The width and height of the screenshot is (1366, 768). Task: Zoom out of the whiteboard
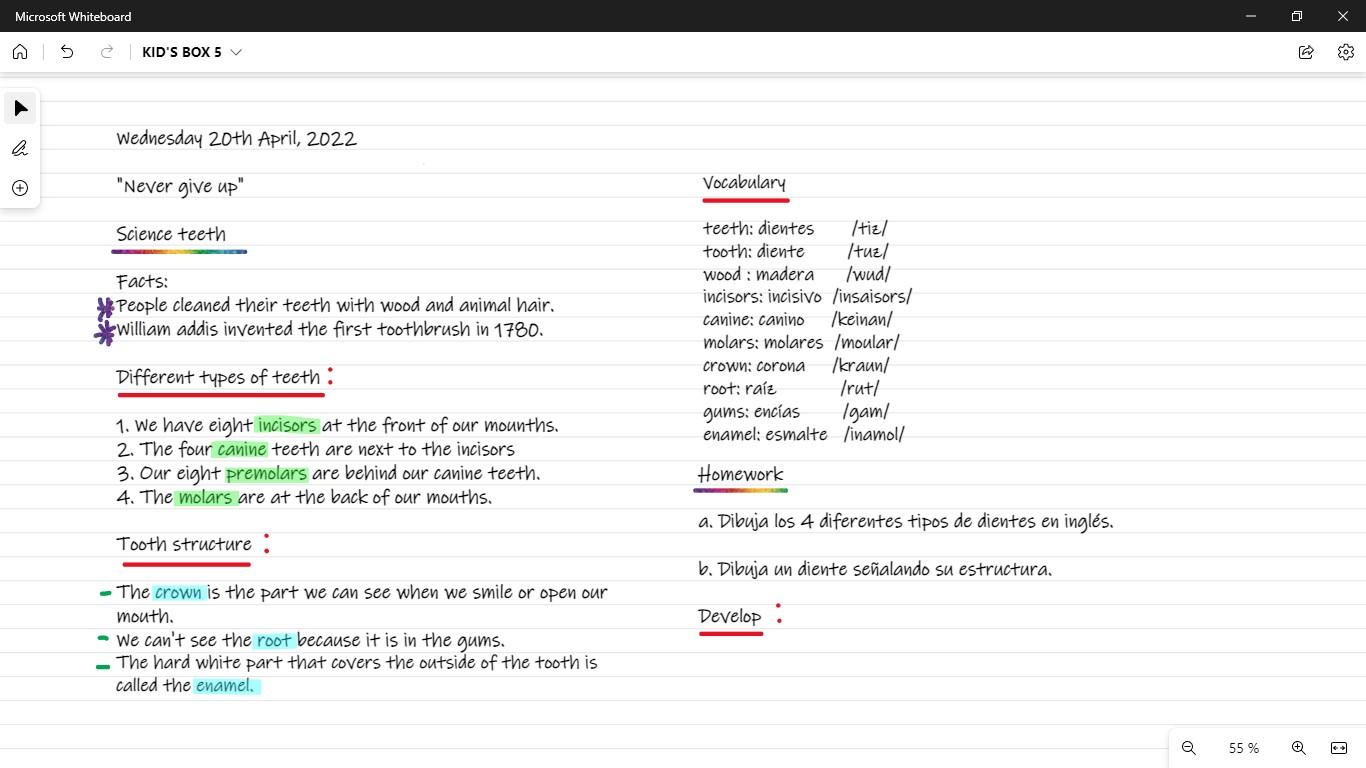pos(1189,748)
